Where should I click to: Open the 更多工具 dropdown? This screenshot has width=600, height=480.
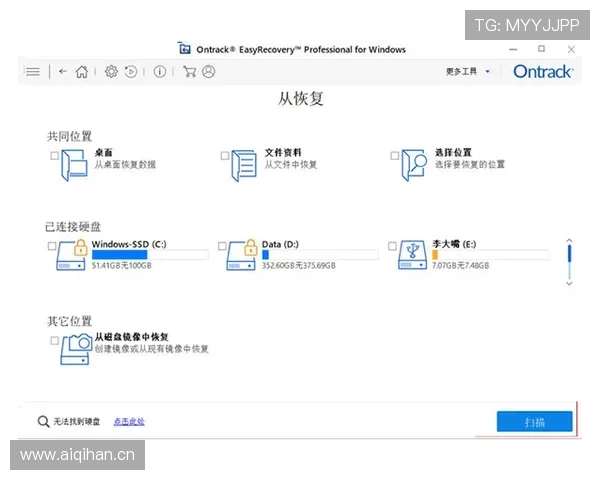(x=468, y=71)
